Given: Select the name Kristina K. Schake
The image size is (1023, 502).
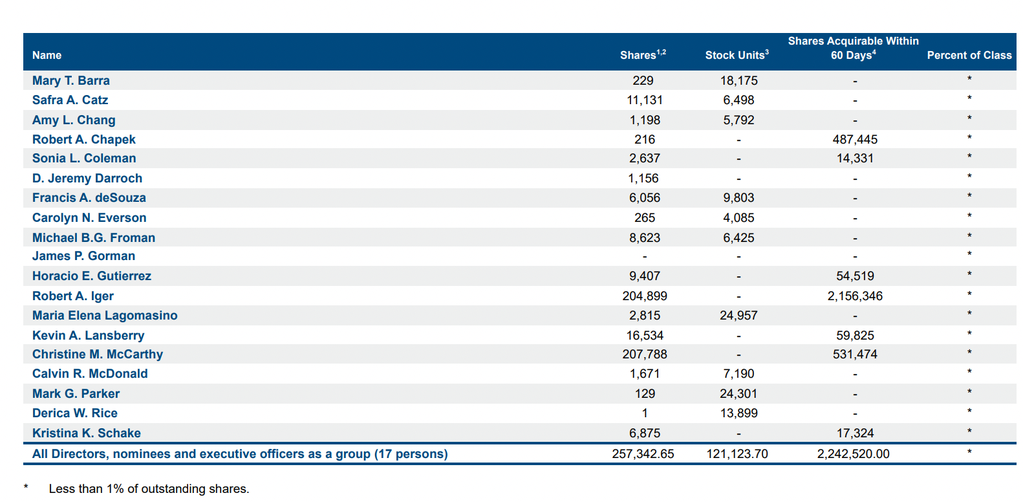Looking at the screenshot, I should [x=86, y=433].
